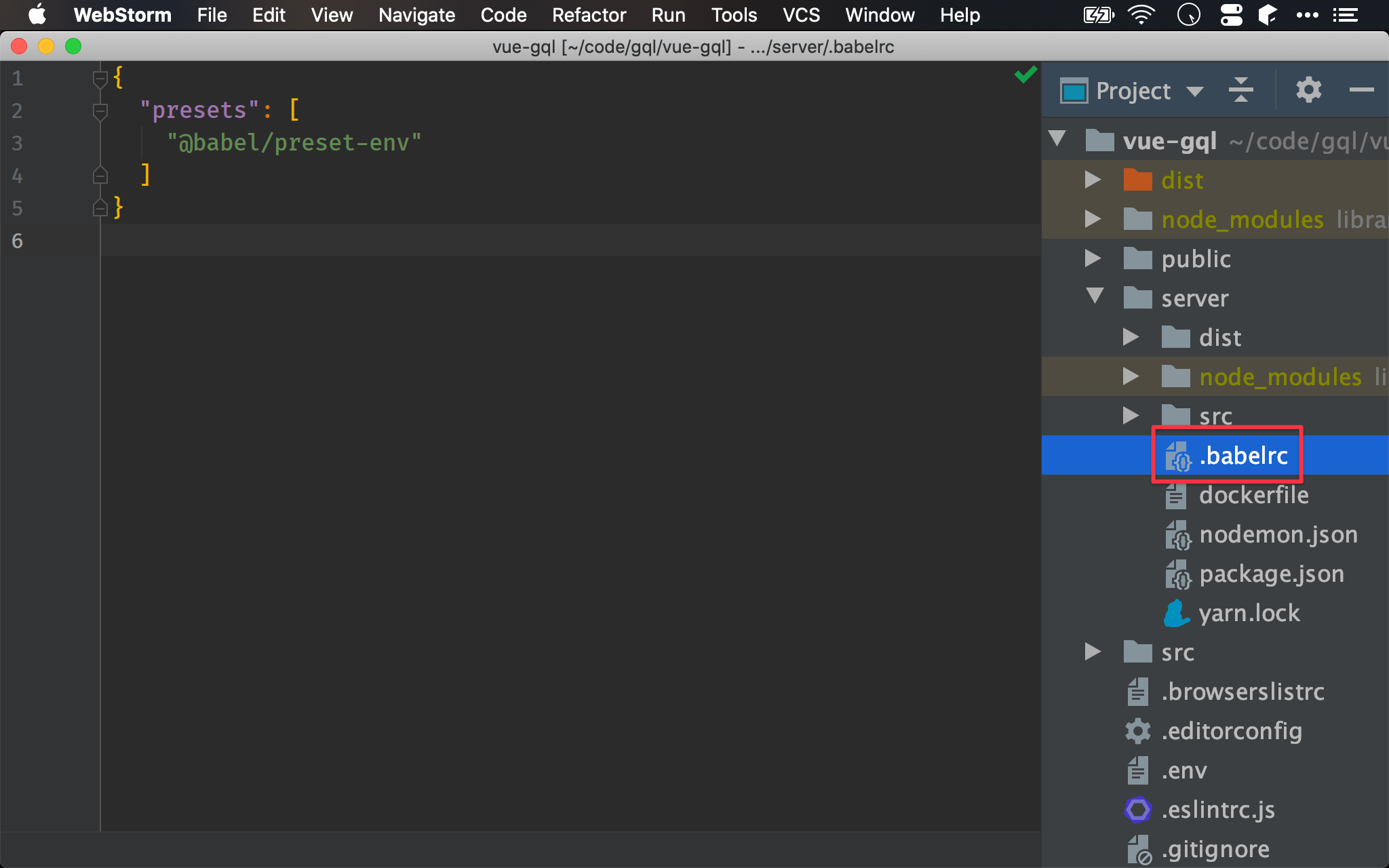Click the package.json file icon
Image resolution: width=1389 pixels, height=868 pixels.
click(1177, 574)
